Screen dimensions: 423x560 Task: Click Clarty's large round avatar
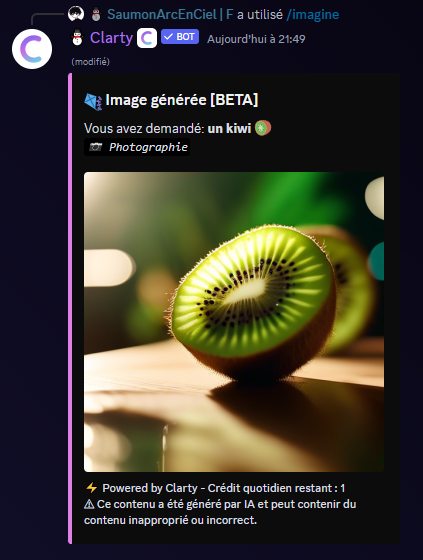click(x=32, y=49)
